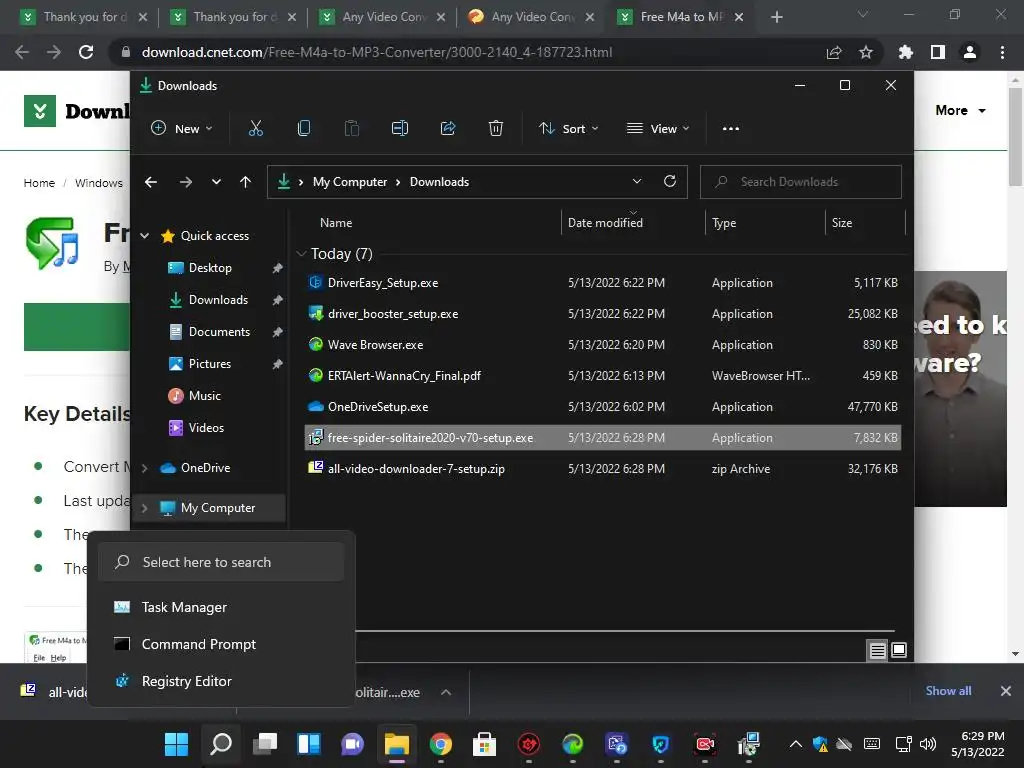
Task: Expand the My Computer tree node
Action: (144, 508)
